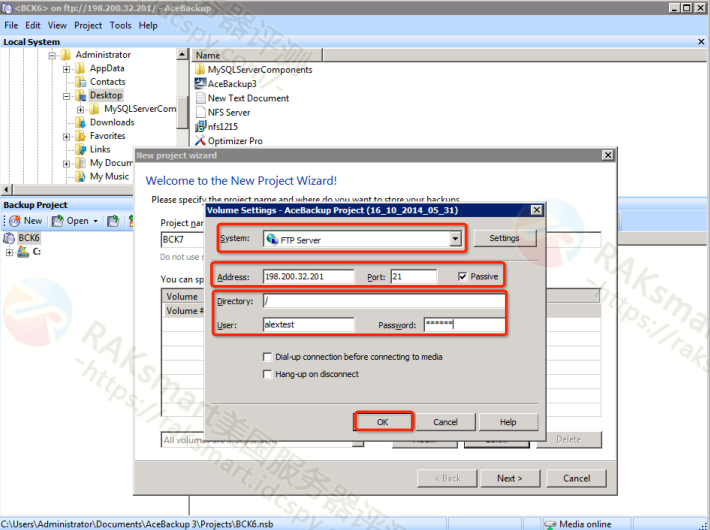The width and height of the screenshot is (710, 530).
Task: Expand the C: drive in Backup Project
Action: (9, 252)
